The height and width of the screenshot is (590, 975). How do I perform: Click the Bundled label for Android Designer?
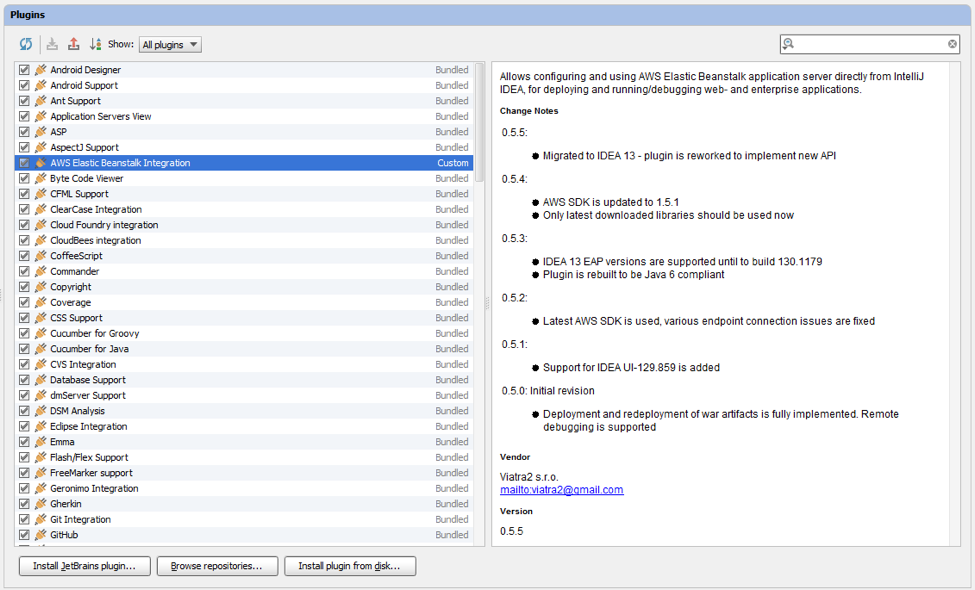452,70
